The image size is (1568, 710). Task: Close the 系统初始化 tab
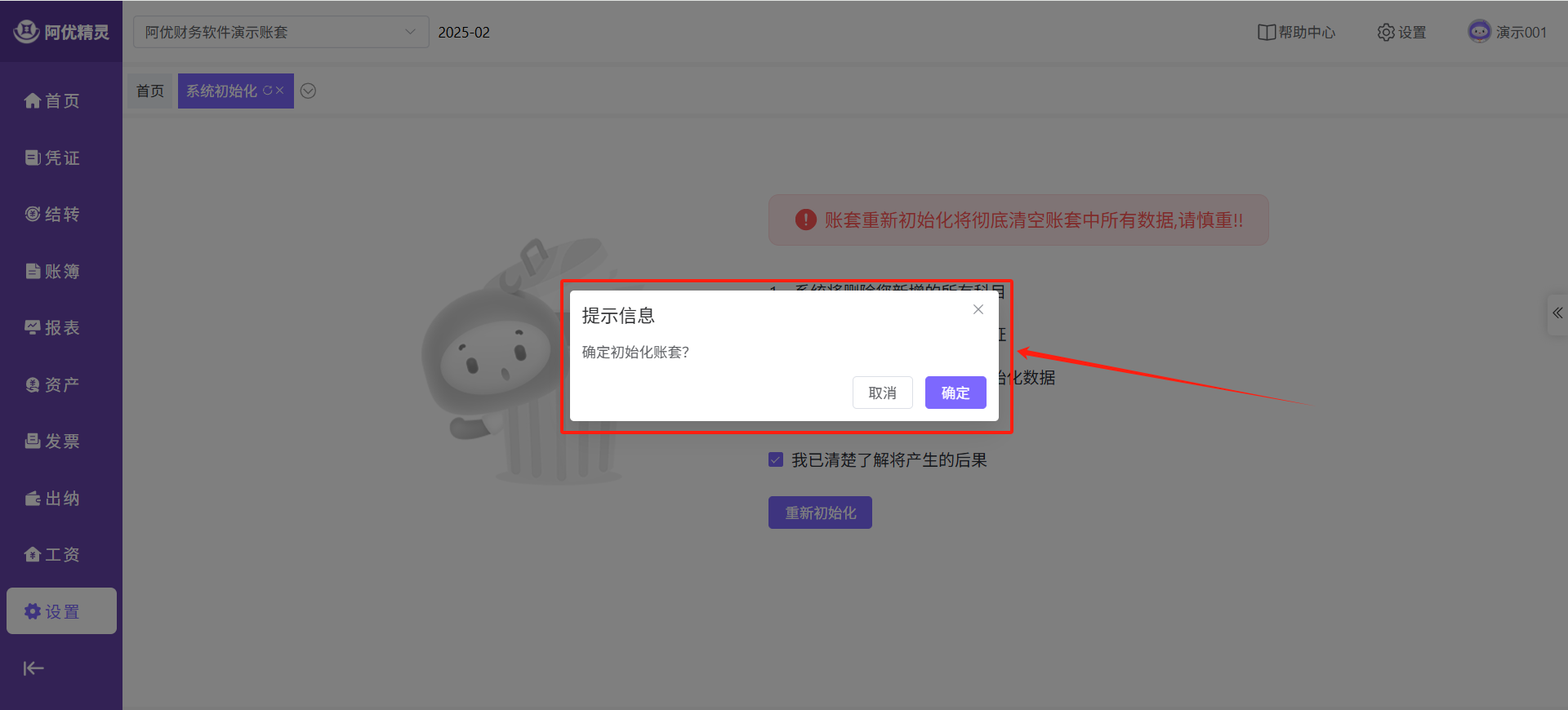[280, 91]
